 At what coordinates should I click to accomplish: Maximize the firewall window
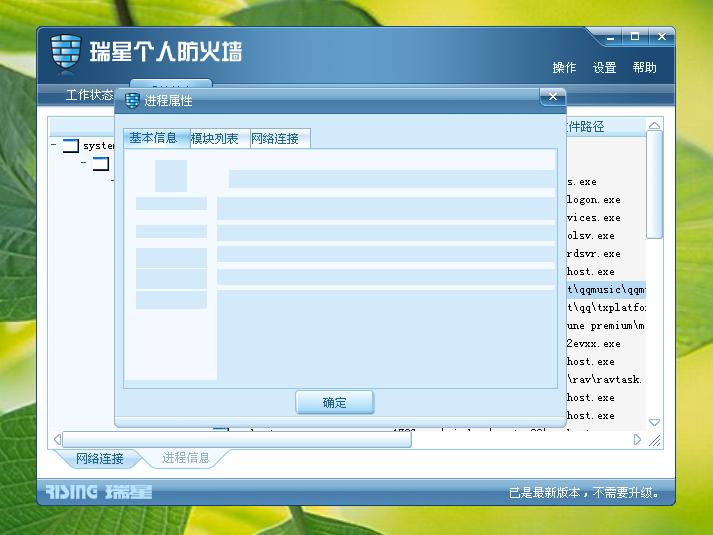tap(635, 37)
